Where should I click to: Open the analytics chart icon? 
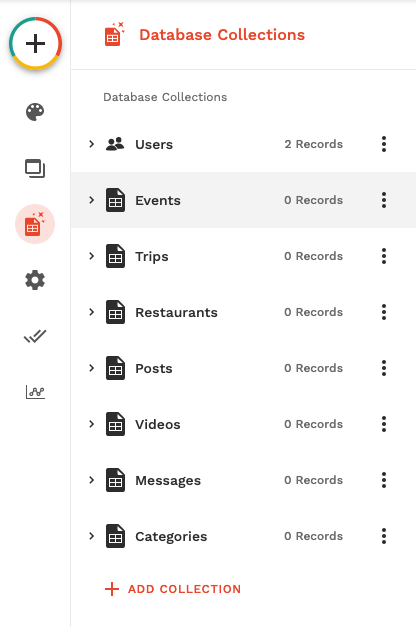pos(35,392)
